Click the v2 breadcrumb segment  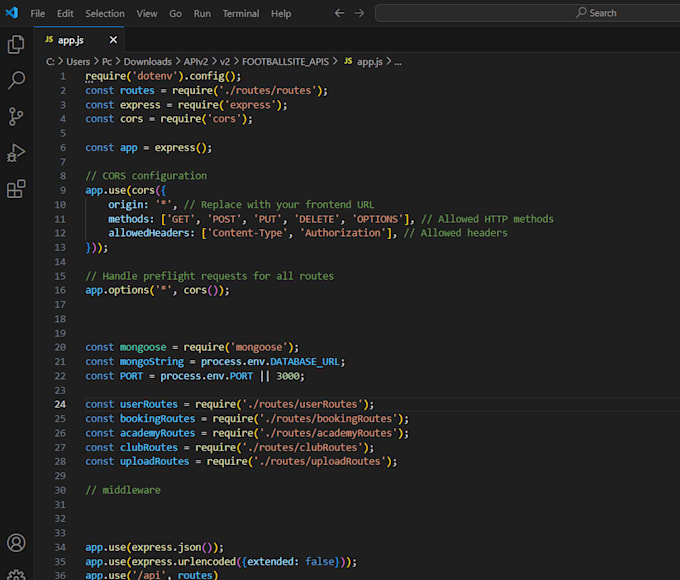(x=225, y=62)
